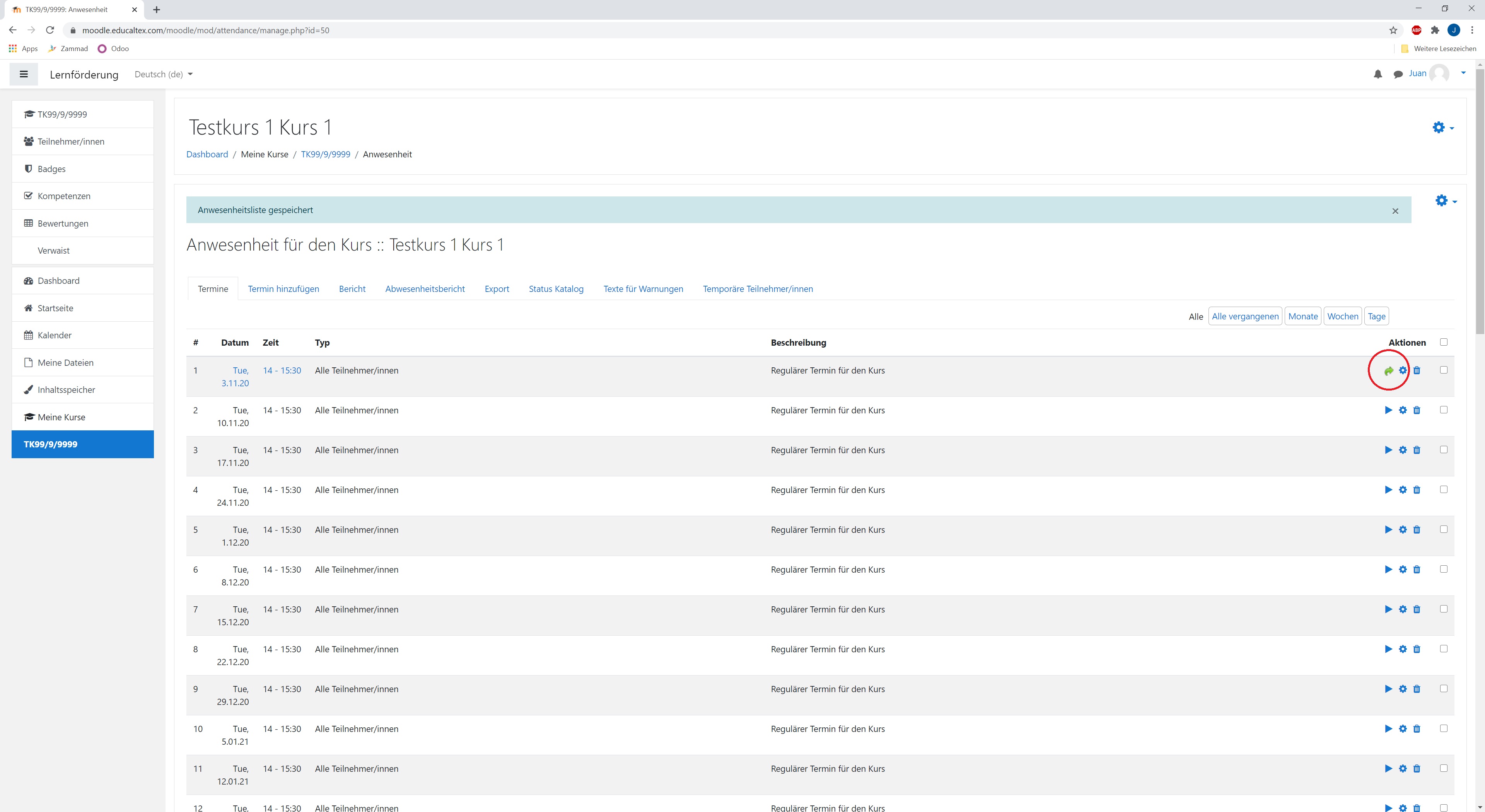Screen dimensions: 1485x812
Task: Open settings gear for the 3.11.20 session
Action: coord(1403,370)
